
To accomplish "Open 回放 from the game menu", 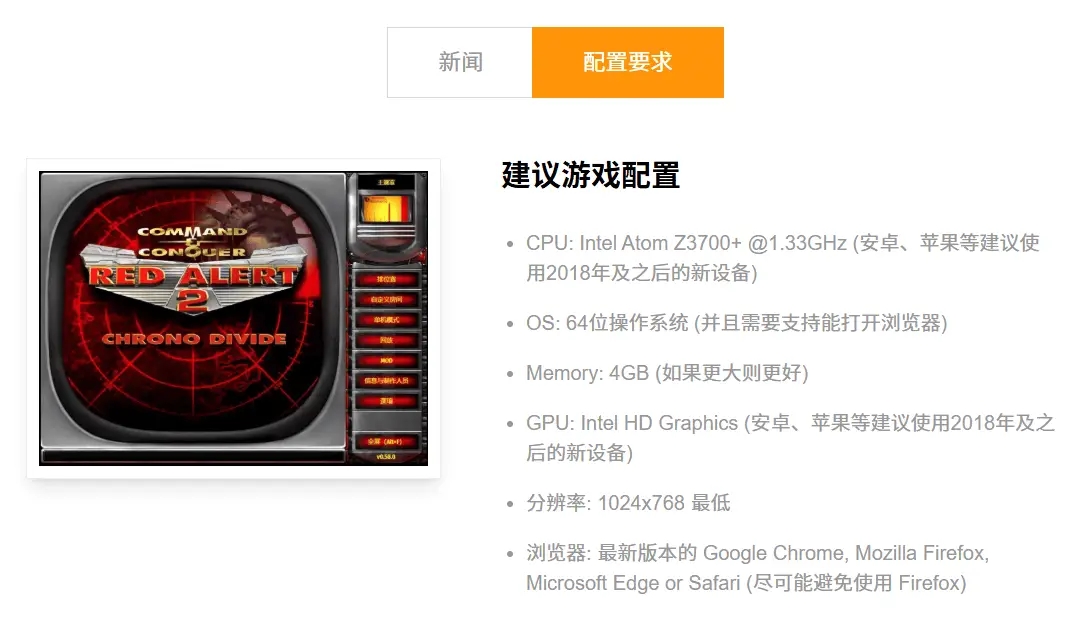I will tap(386, 340).
